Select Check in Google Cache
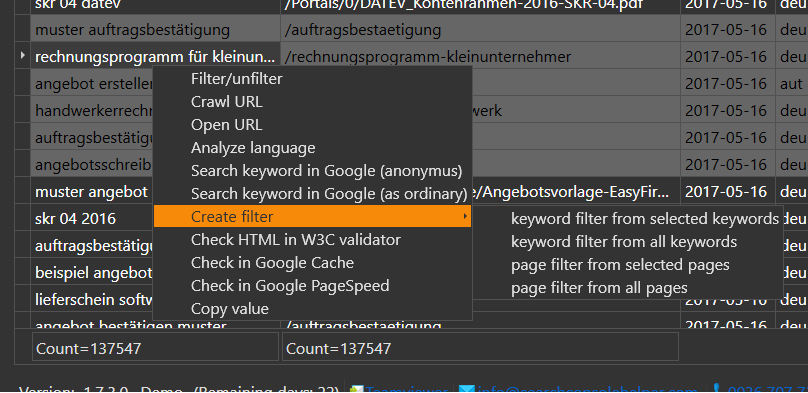This screenshot has height=393, width=808. (x=312, y=263)
